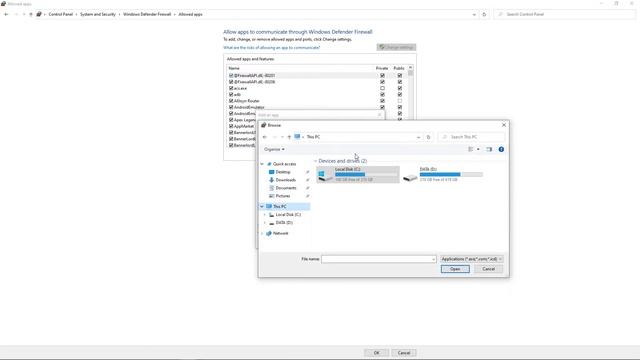
Task: Select Local Disk (C:) drive in Devices and drives
Action: (358, 174)
